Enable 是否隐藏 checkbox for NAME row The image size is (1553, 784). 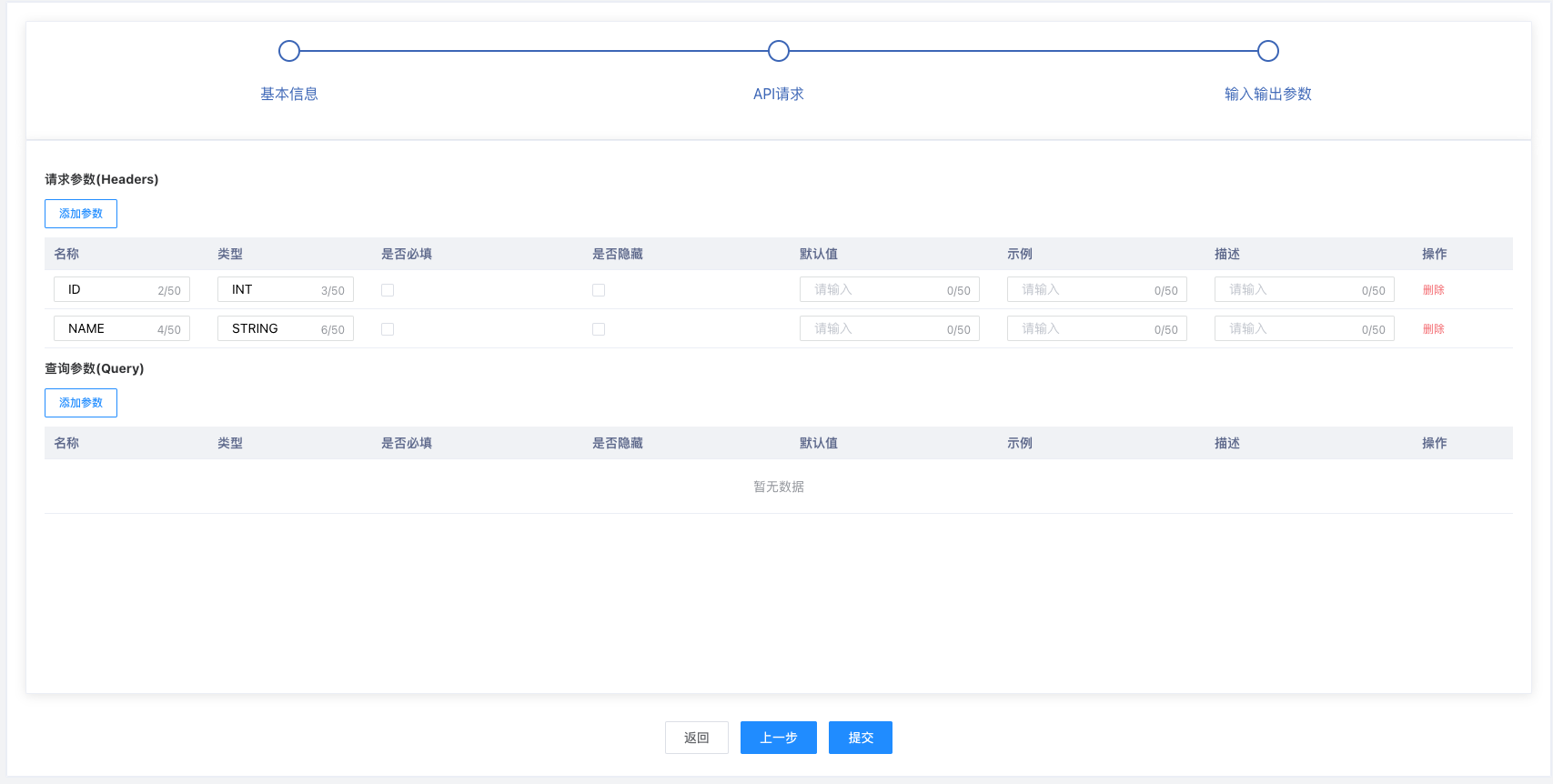pyautogui.click(x=599, y=329)
